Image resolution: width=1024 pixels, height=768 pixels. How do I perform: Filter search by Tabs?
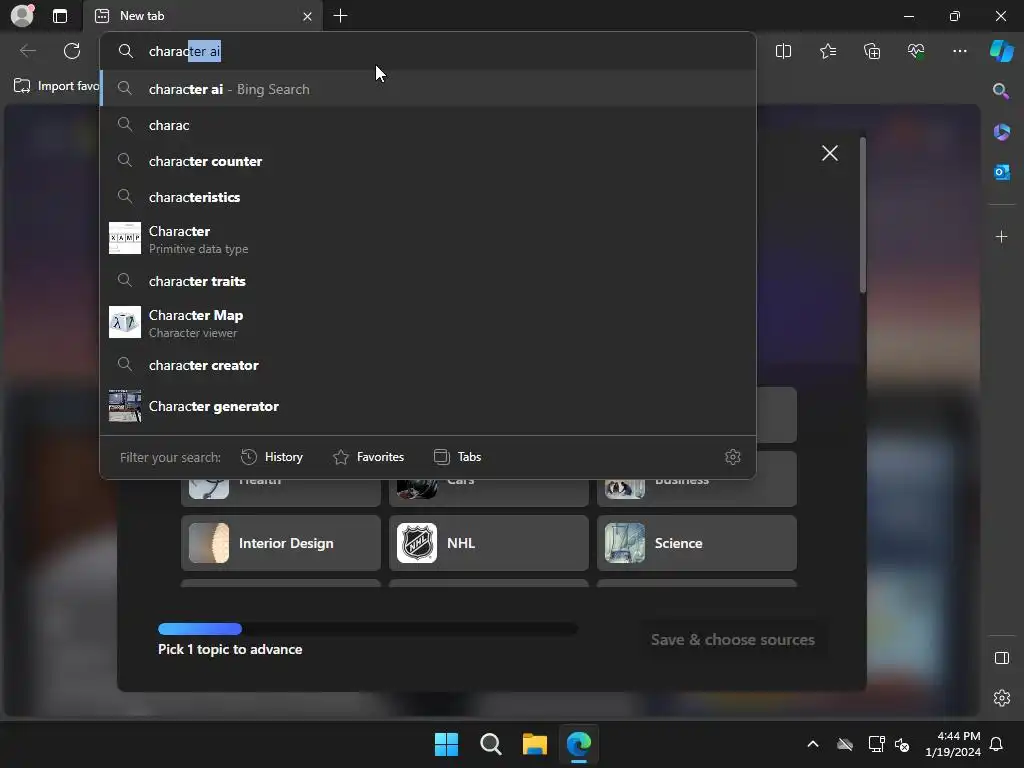point(457,457)
